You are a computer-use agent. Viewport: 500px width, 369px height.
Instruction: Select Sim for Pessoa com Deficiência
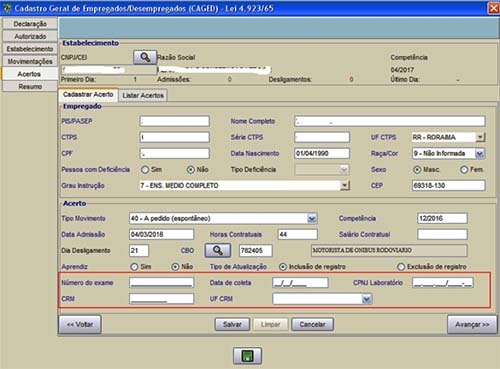tap(145, 170)
